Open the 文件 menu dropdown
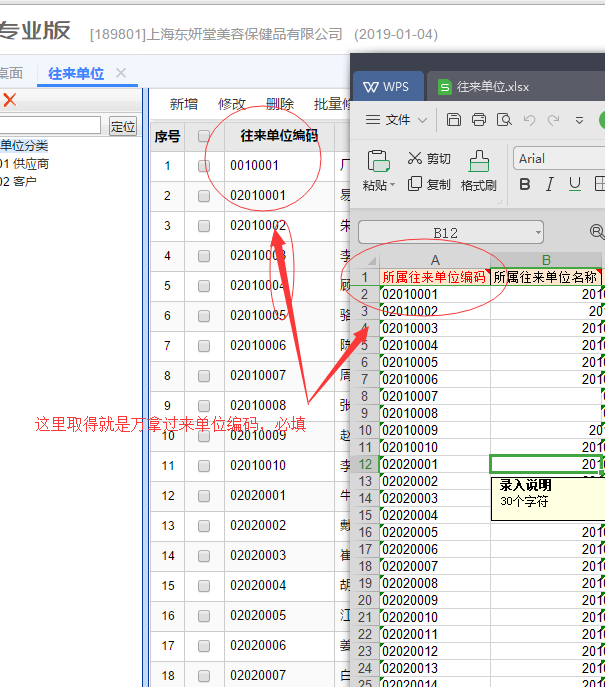 [x=396, y=120]
